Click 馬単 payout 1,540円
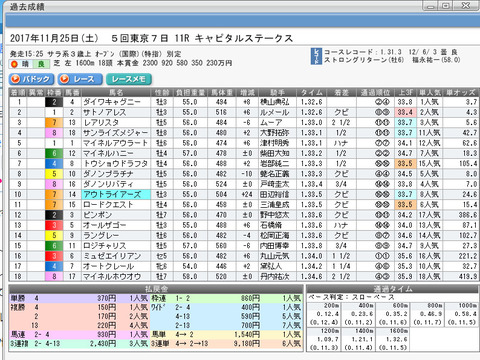Viewport: 480px width, 360px height. pos(247,334)
